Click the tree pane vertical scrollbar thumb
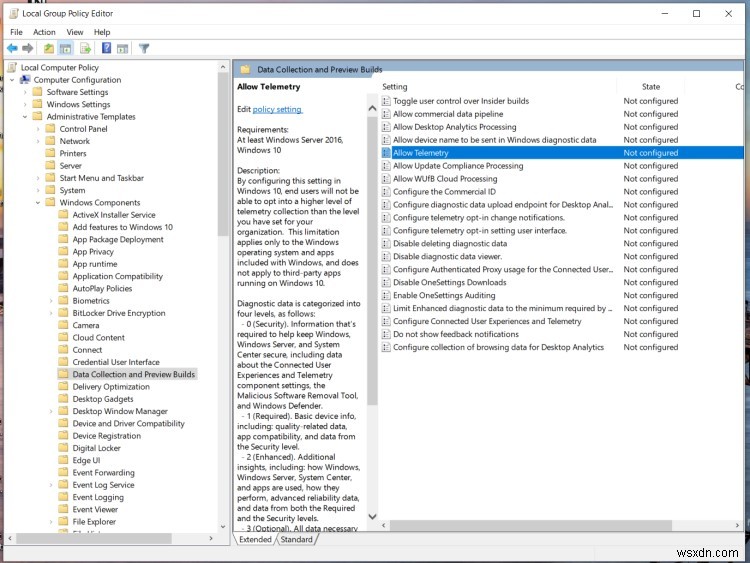The height and width of the screenshot is (563, 750). point(223,155)
